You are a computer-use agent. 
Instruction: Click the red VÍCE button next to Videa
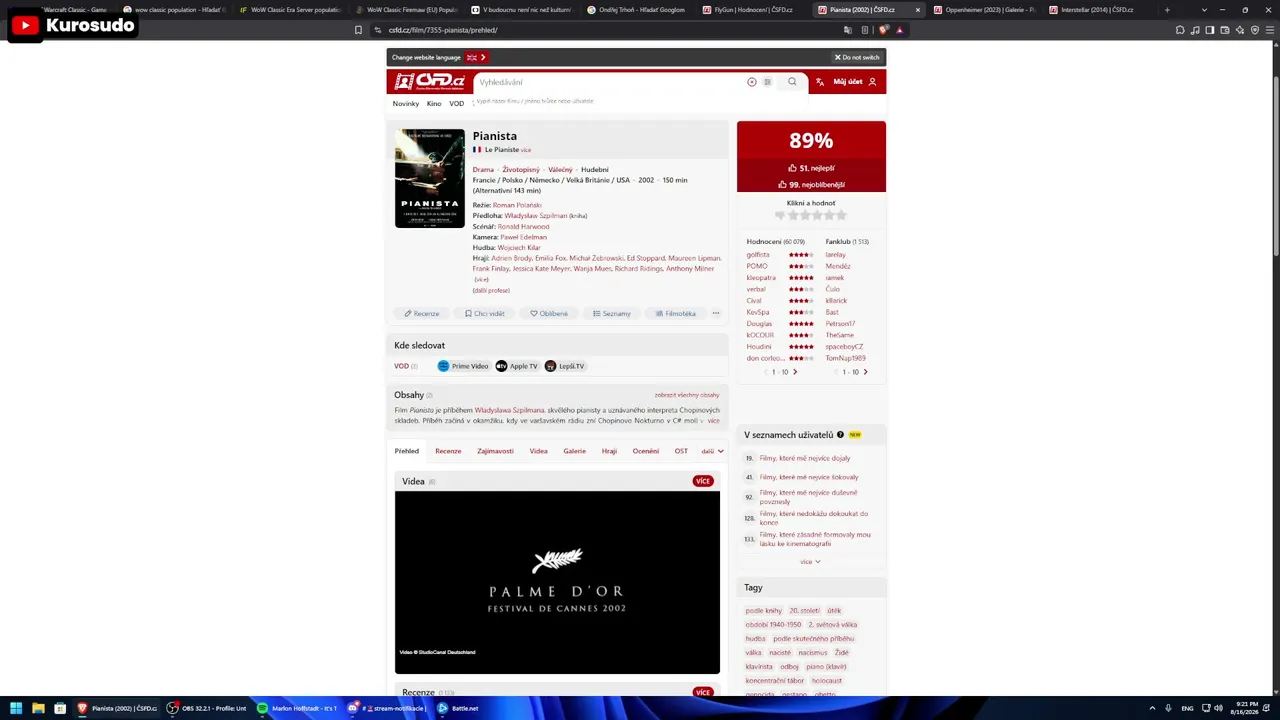tap(703, 481)
